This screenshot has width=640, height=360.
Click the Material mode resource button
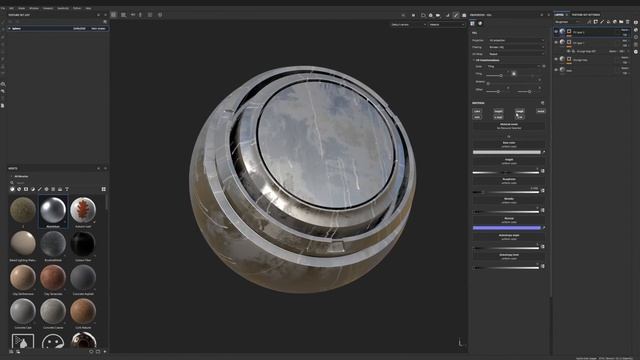tap(509, 126)
